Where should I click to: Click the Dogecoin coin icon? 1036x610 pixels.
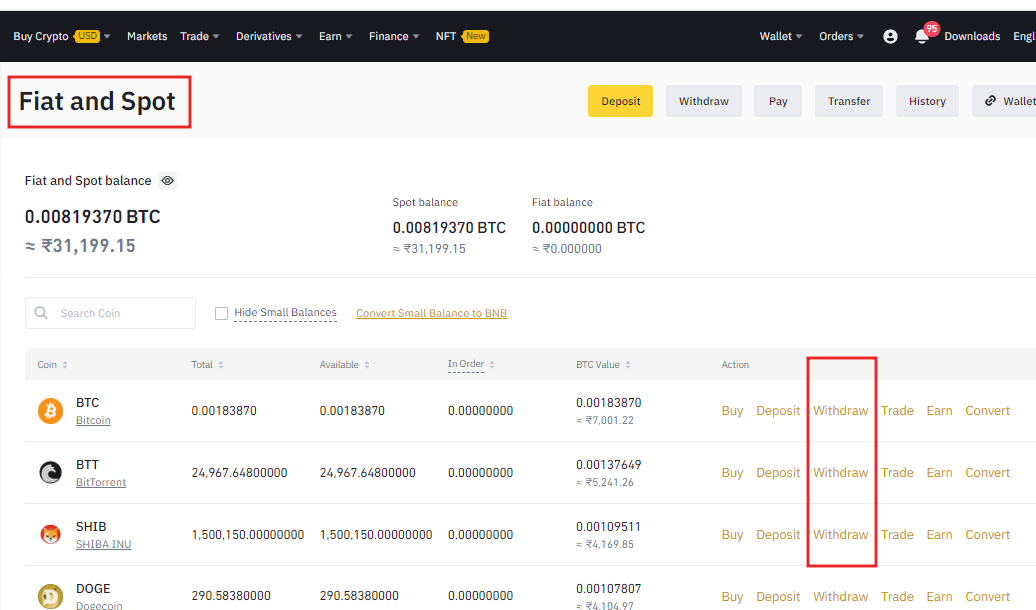pyautogui.click(x=50, y=596)
